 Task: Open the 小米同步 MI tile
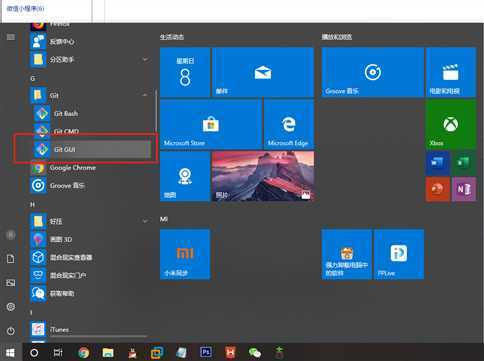coord(185,254)
